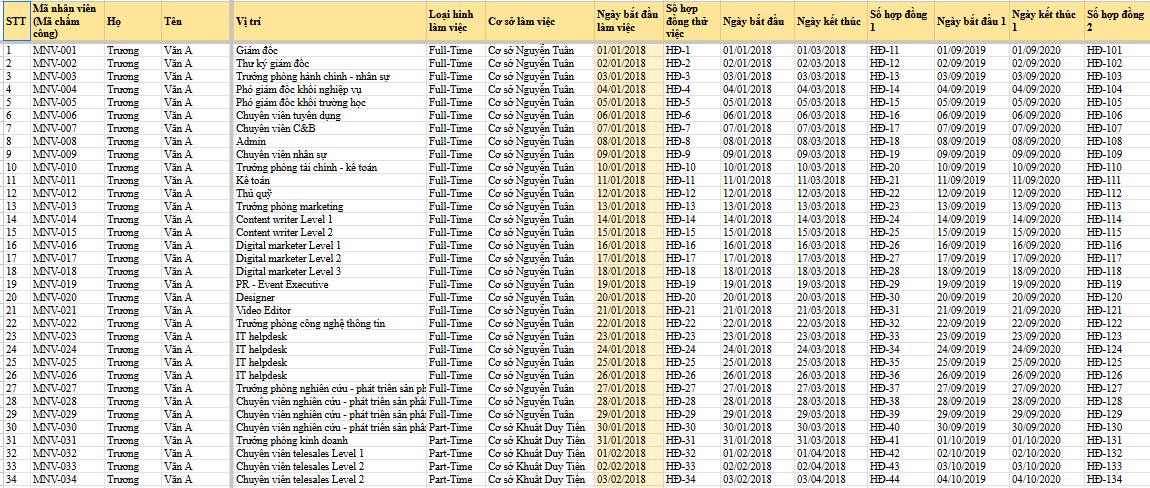This screenshot has width=1150, height=488.
Task: Select the 'Ngày bắt đầu 1' header
Action: (972, 21)
